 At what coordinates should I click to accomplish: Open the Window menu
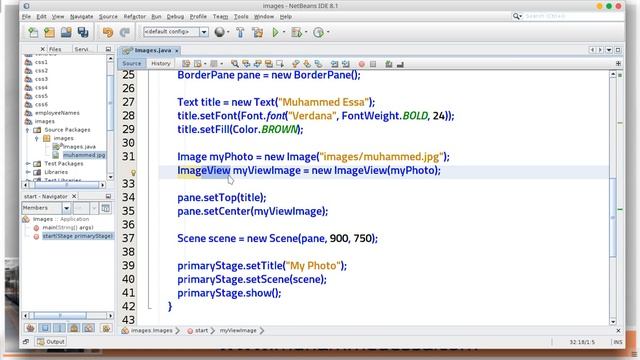(x=264, y=17)
